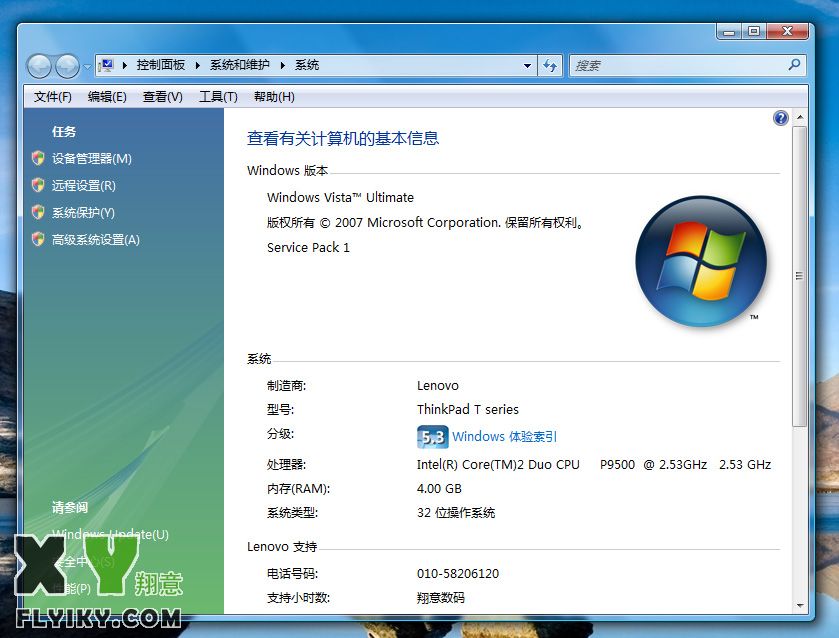Click the computer icon in address bar

(x=107, y=65)
